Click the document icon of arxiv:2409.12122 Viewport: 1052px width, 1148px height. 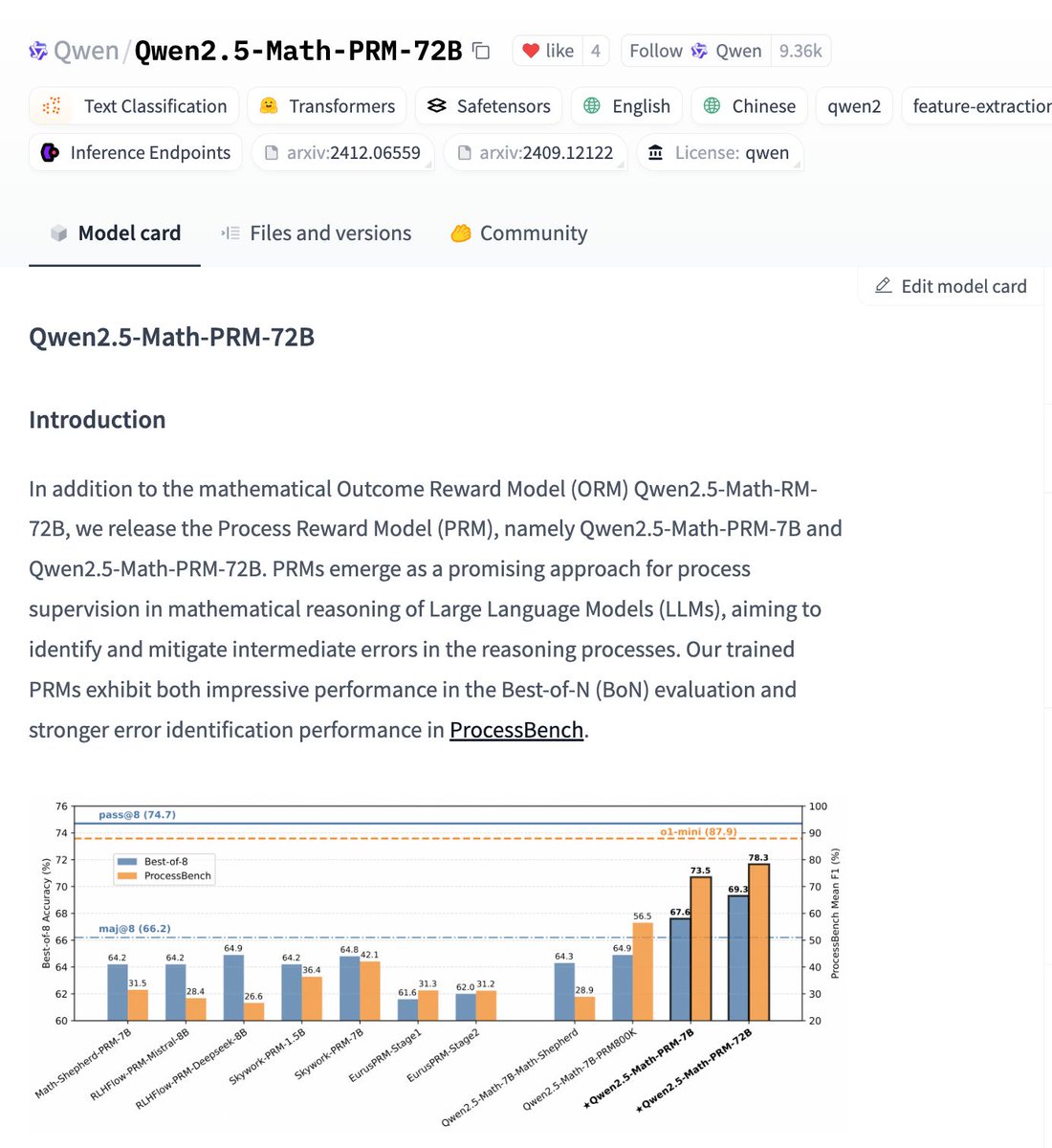[464, 152]
